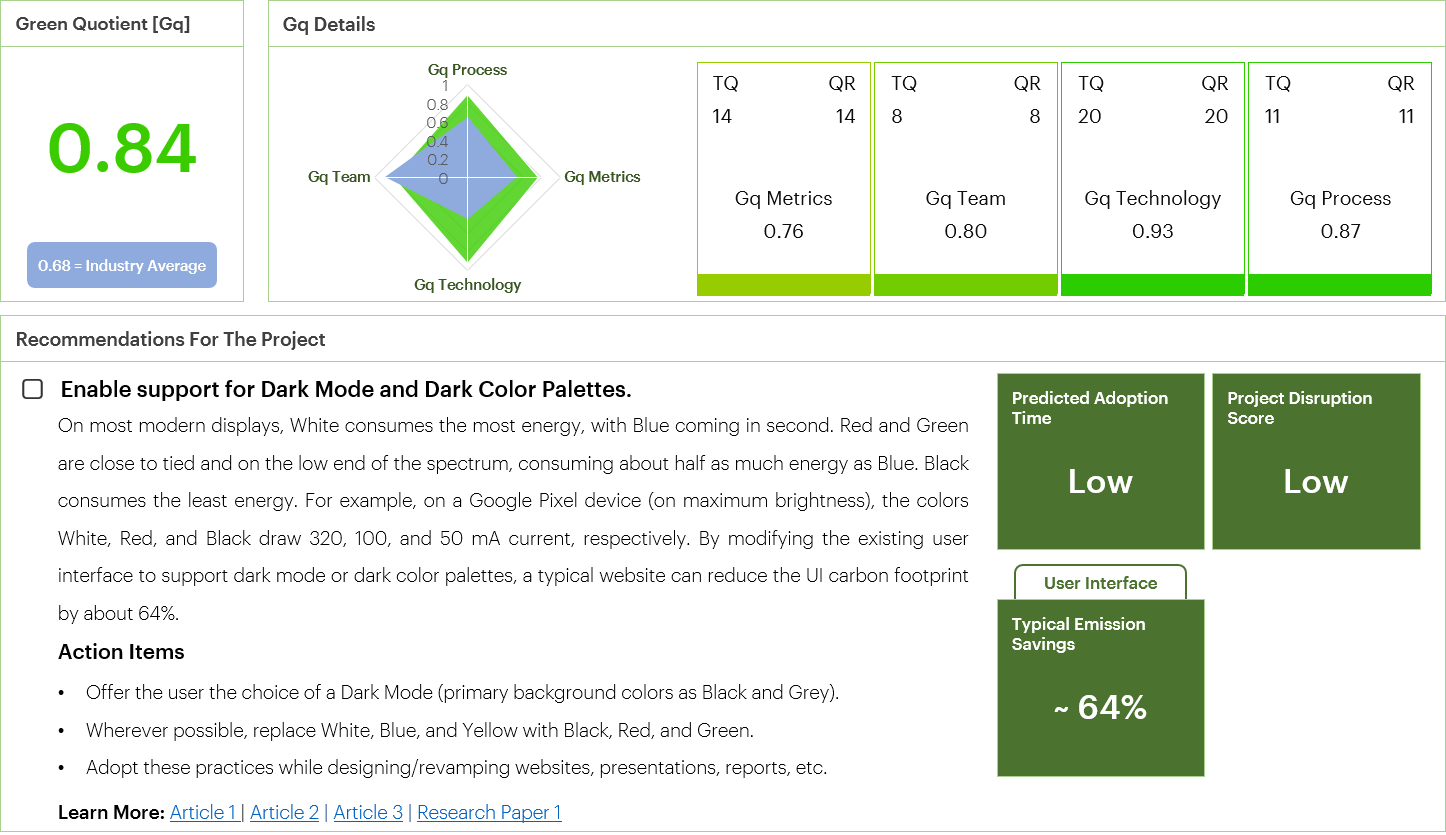Open the Article 3 link

coord(368,812)
